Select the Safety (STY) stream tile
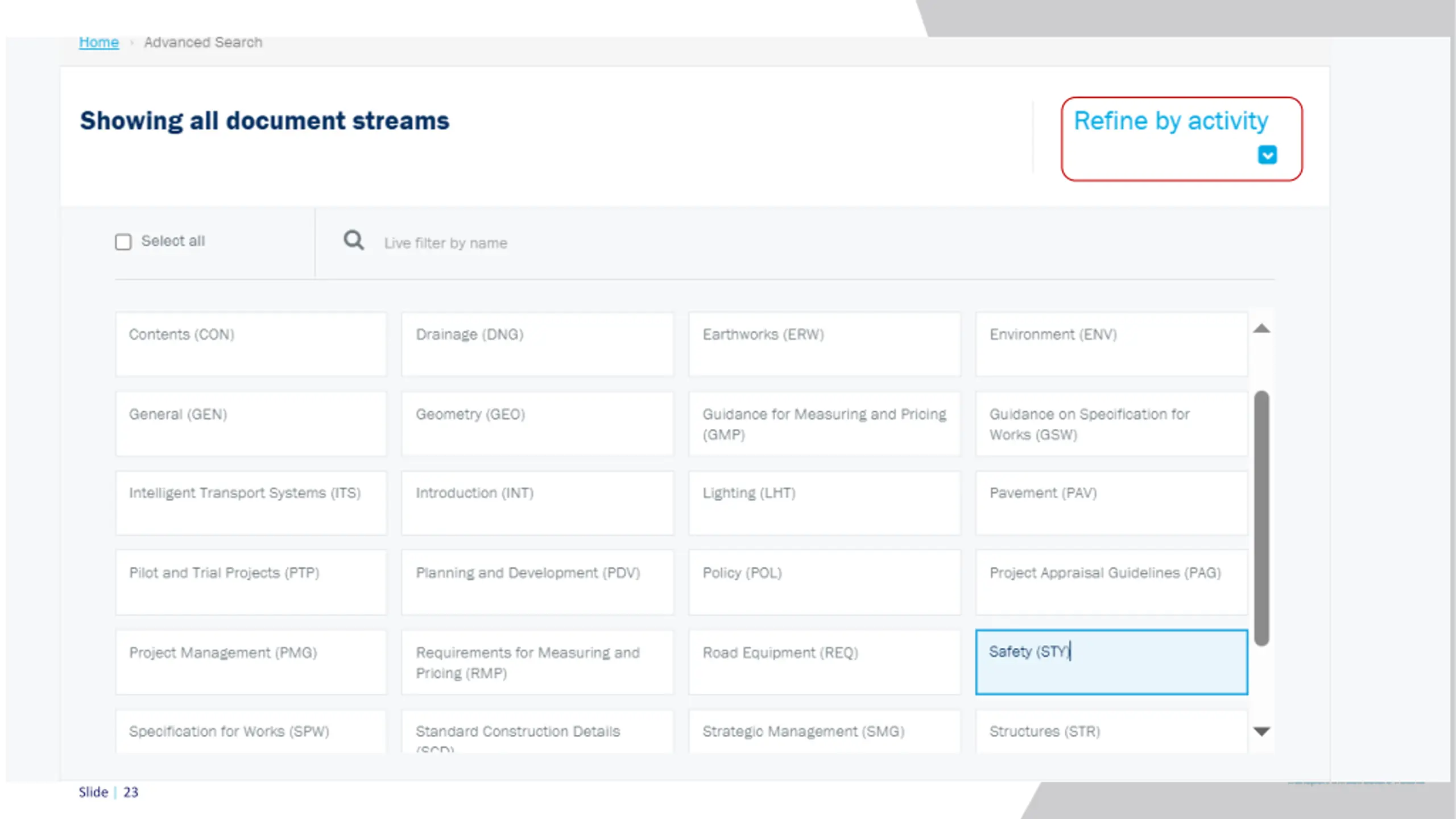 pos(1111,662)
